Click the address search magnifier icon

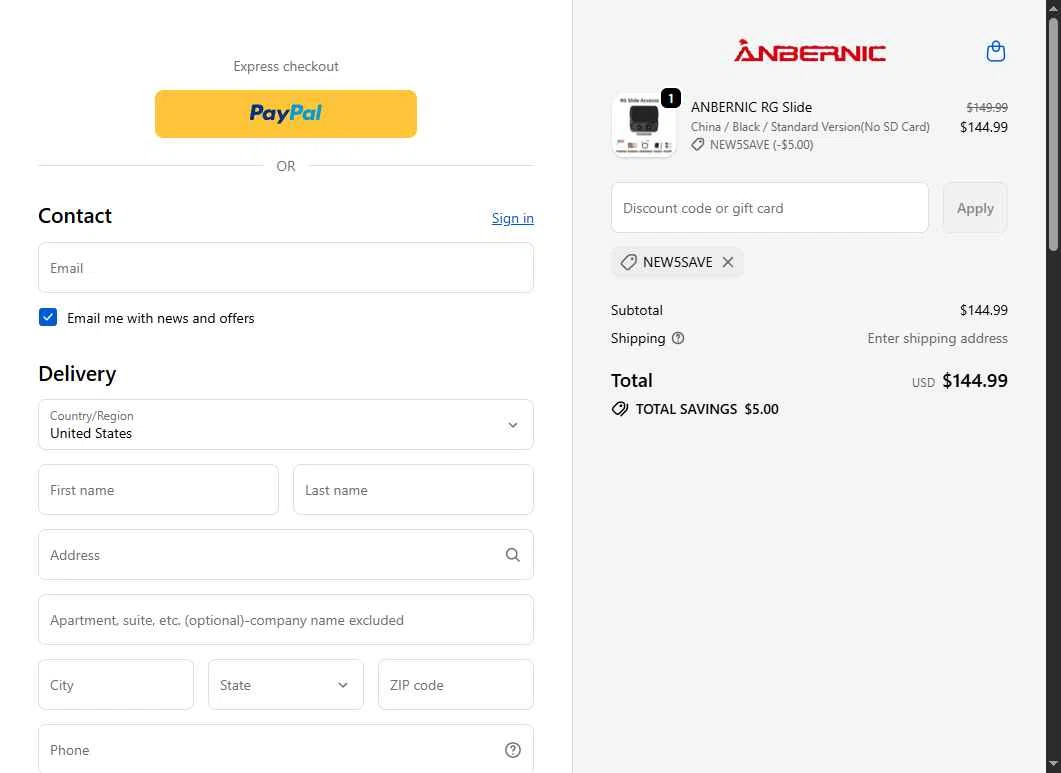click(x=513, y=555)
